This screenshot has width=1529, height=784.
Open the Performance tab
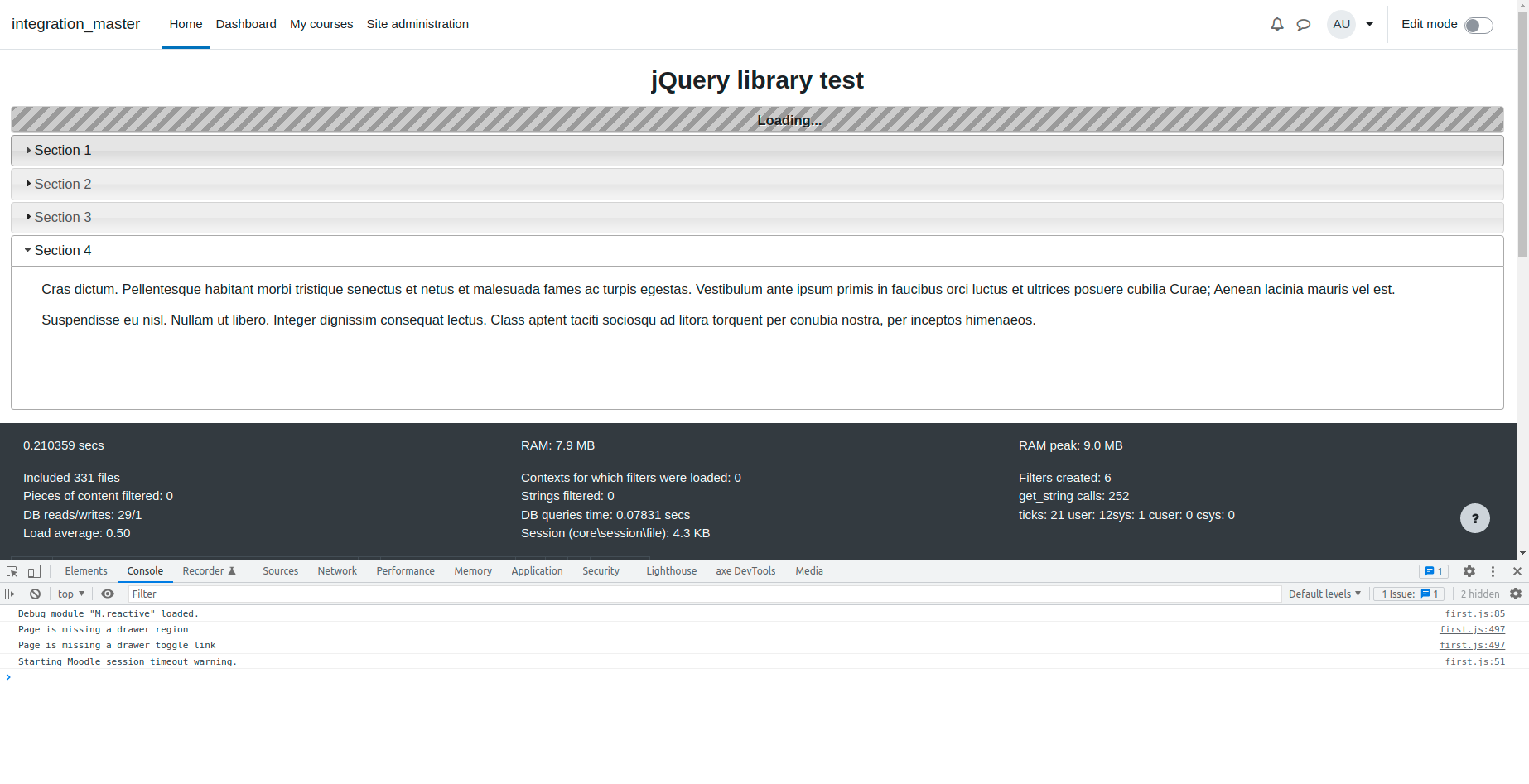405,571
